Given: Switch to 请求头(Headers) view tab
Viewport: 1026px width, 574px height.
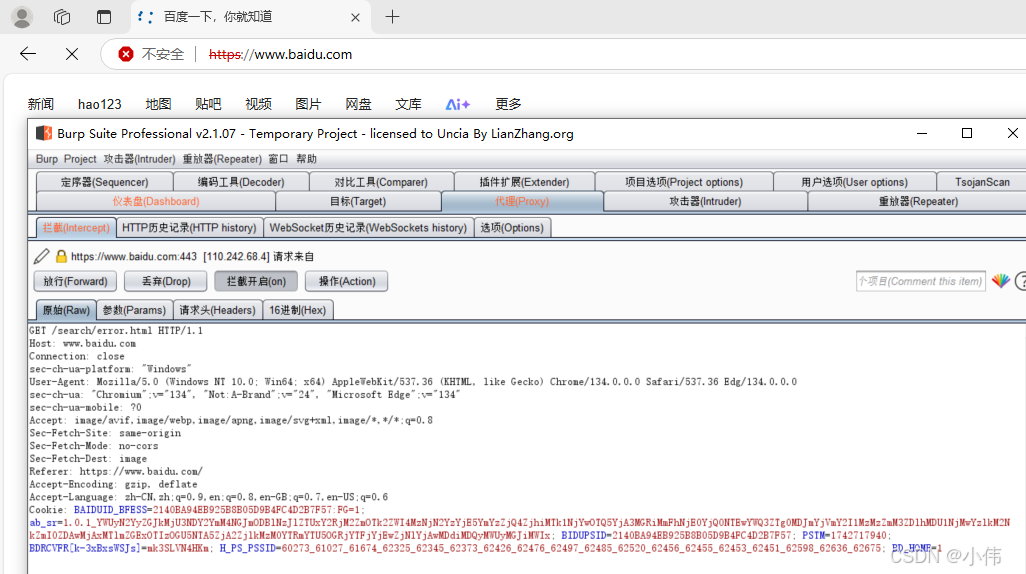Looking at the screenshot, I should click(217, 310).
